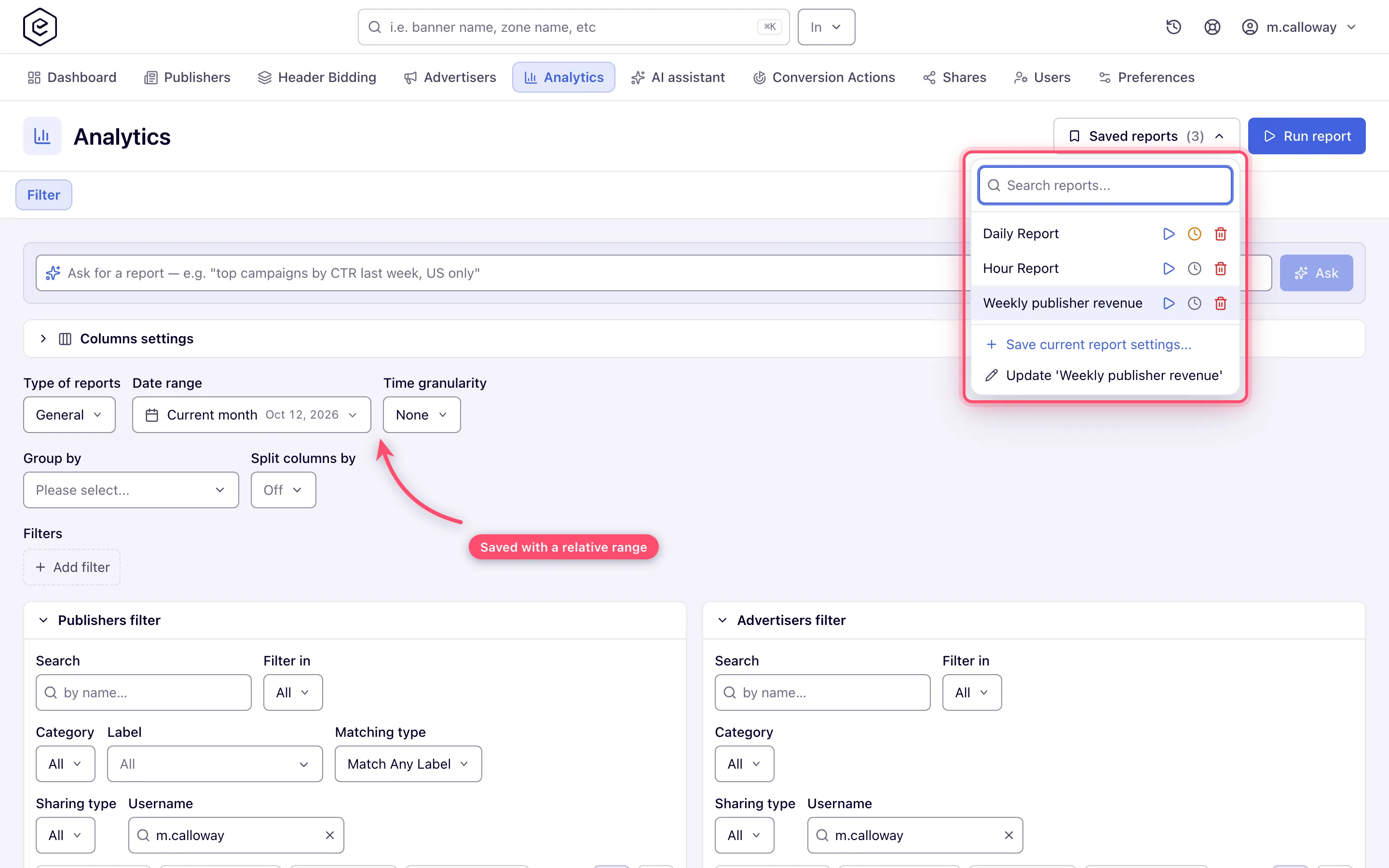The width and height of the screenshot is (1389, 868).
Task: Open schedule for Daily Report
Action: [x=1194, y=234]
